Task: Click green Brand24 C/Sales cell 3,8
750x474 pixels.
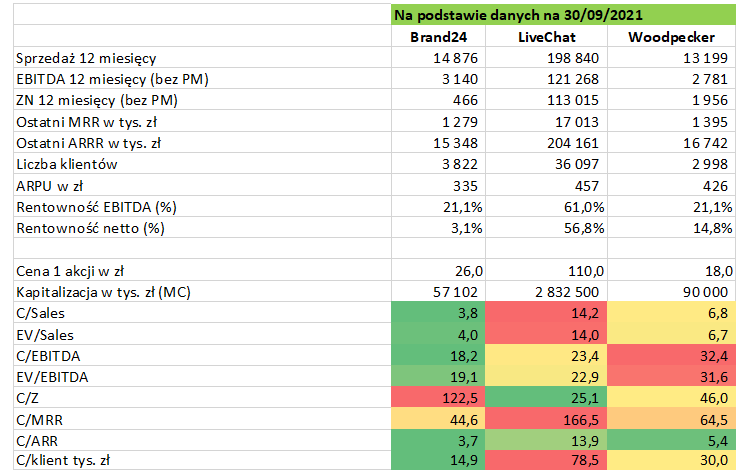Action: (x=438, y=313)
